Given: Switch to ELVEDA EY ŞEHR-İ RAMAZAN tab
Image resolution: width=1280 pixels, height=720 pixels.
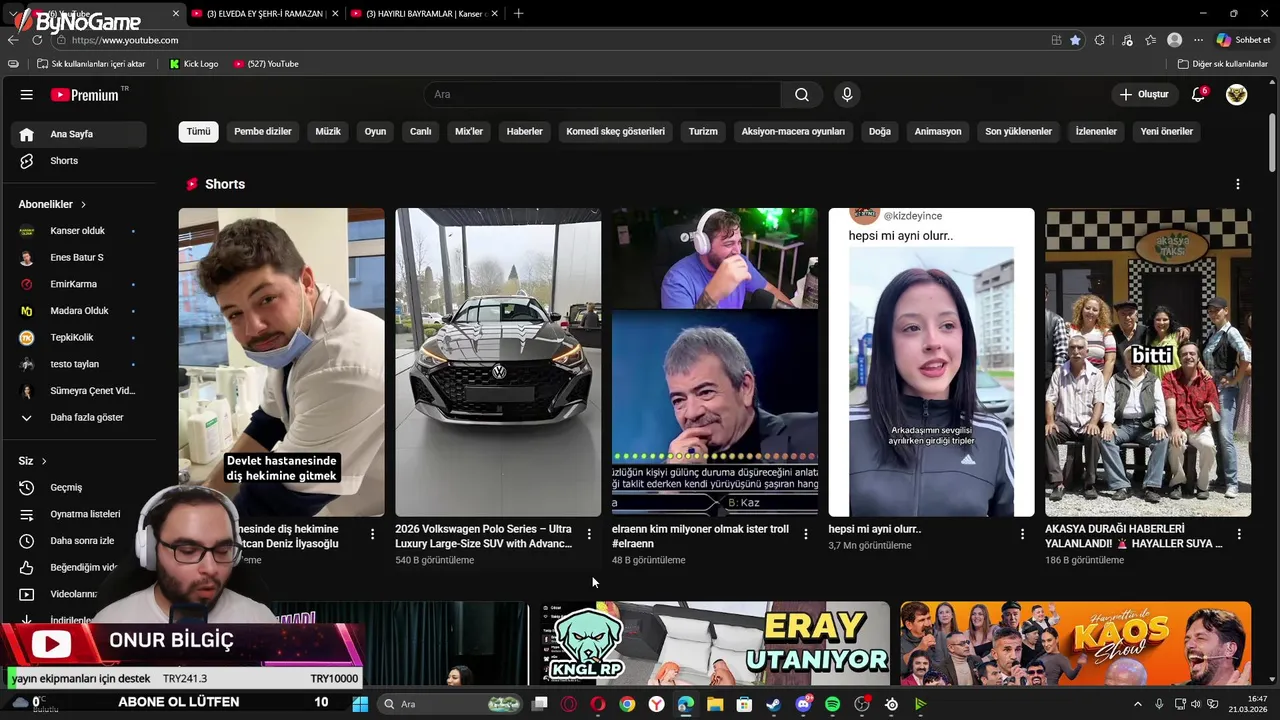Looking at the screenshot, I should click(x=265, y=14).
